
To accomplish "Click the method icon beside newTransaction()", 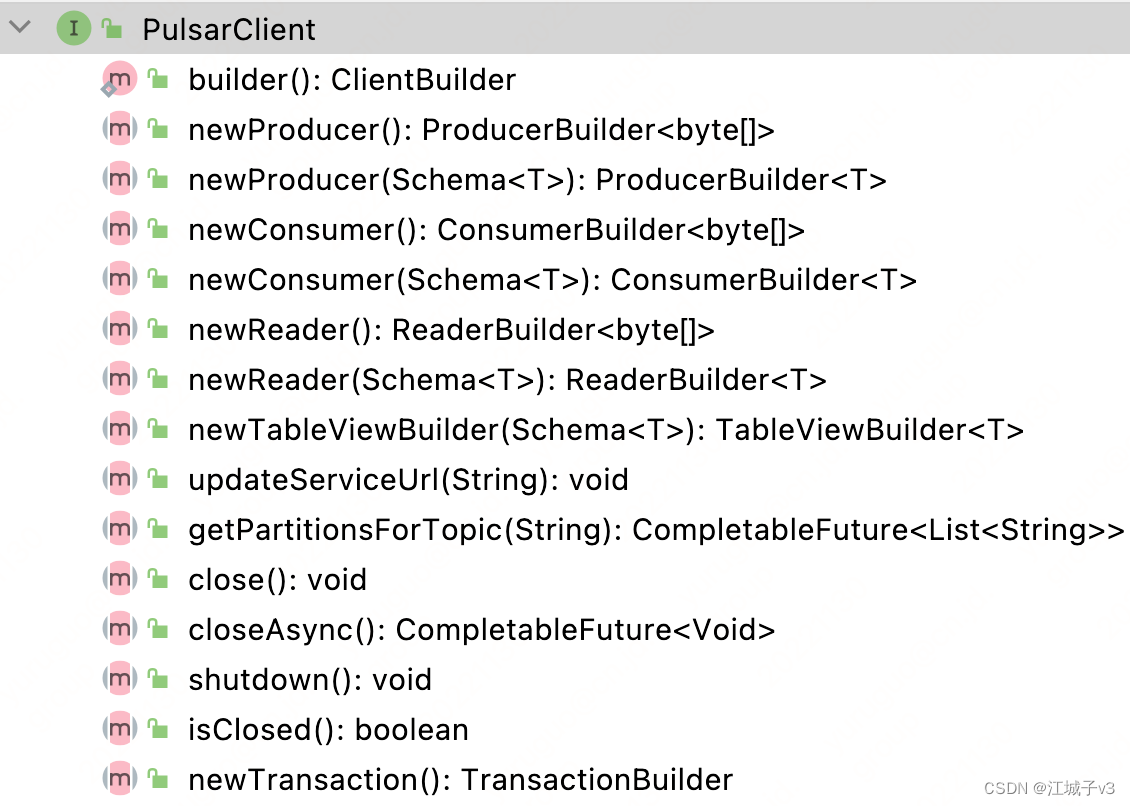I will pos(119,778).
